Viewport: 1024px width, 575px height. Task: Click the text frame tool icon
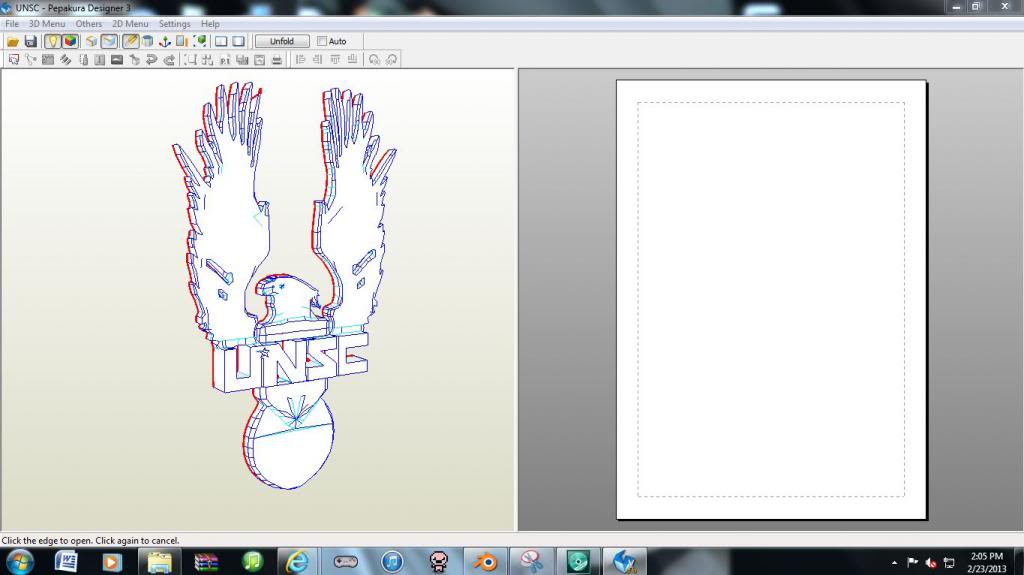click(x=99, y=59)
